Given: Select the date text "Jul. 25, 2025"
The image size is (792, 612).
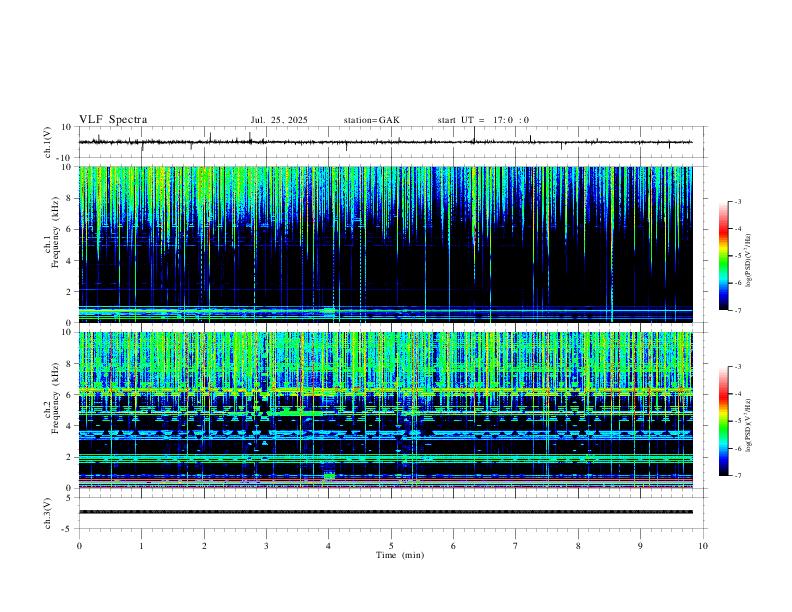Looking at the screenshot, I should click(279, 120).
